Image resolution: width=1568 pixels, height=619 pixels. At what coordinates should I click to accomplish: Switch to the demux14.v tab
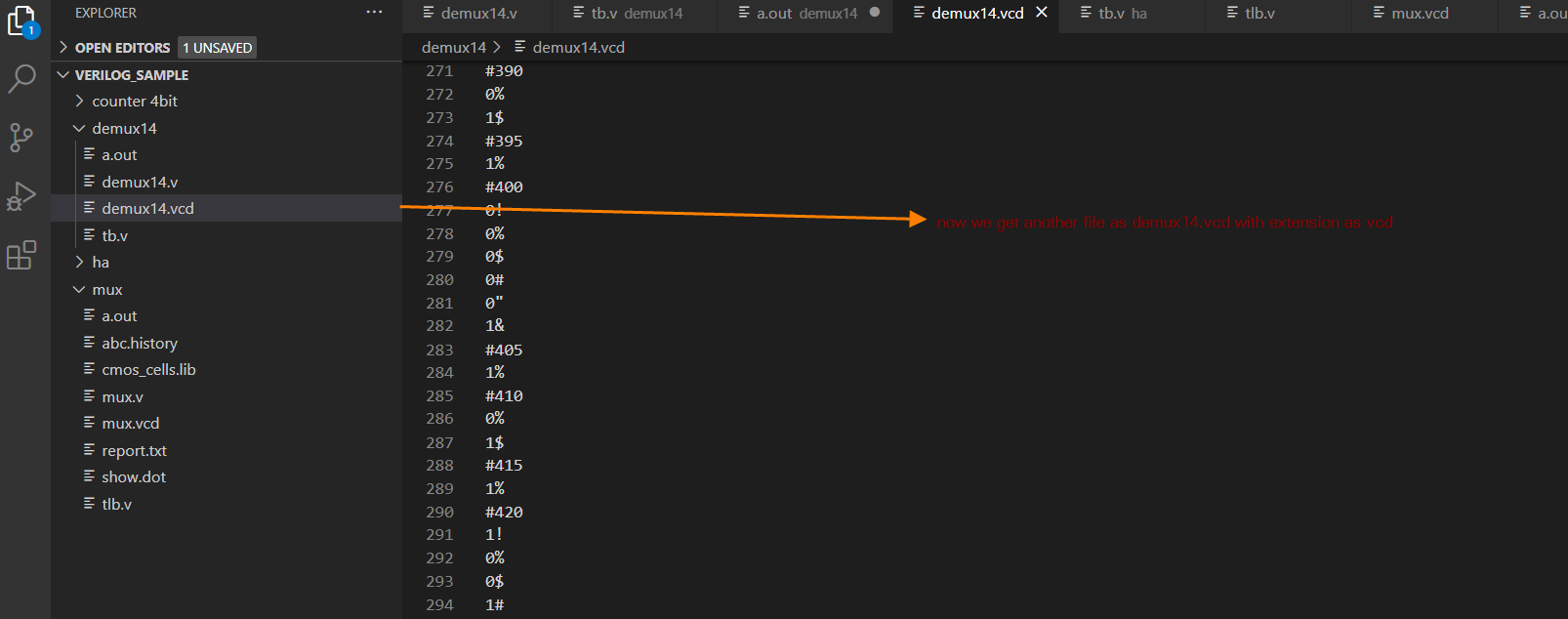(x=477, y=14)
